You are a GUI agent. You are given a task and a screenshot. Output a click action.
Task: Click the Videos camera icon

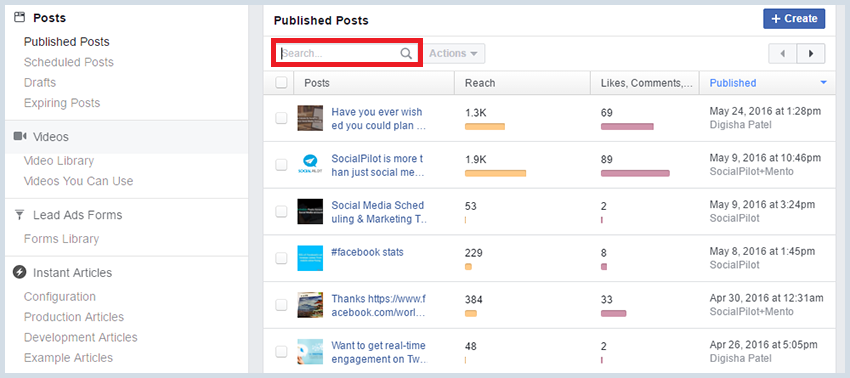[x=20, y=136]
